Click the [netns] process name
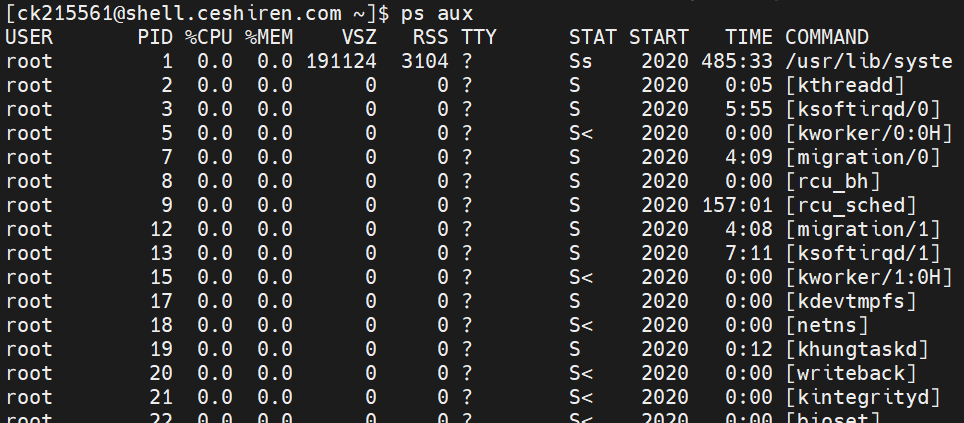This screenshot has height=423, width=964. 826,325
